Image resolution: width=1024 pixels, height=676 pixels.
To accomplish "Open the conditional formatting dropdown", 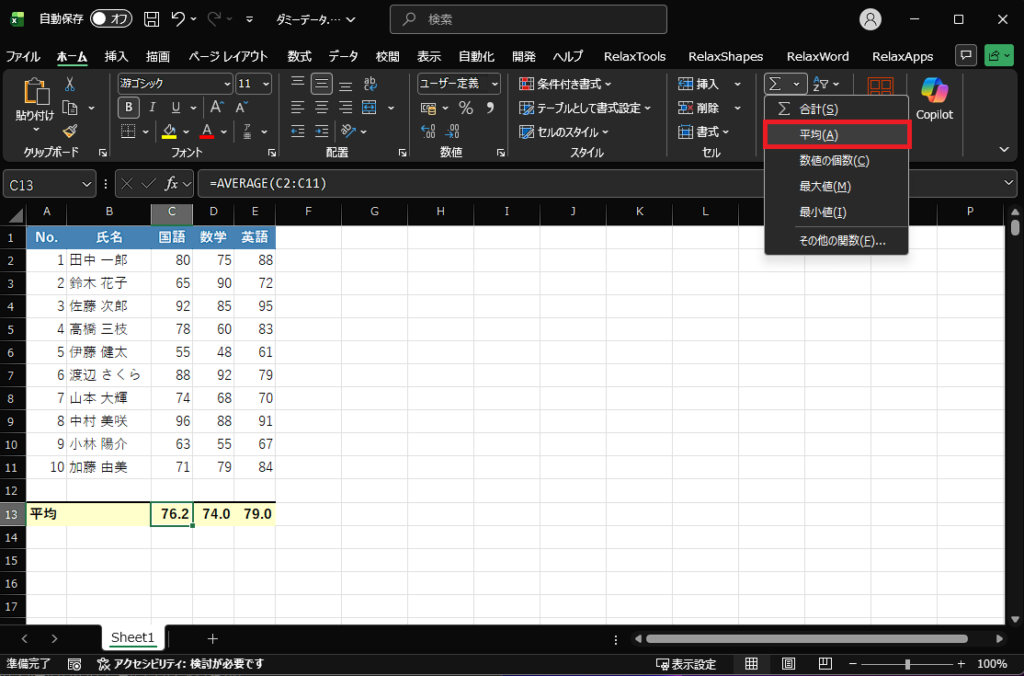I will tap(567, 84).
